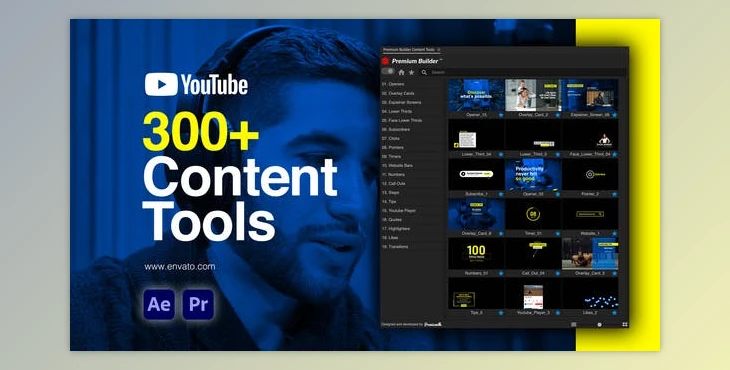Image resolution: width=730 pixels, height=370 pixels.
Task: Favorite the Overlay_Card_3 item star
Action: click(x=615, y=273)
